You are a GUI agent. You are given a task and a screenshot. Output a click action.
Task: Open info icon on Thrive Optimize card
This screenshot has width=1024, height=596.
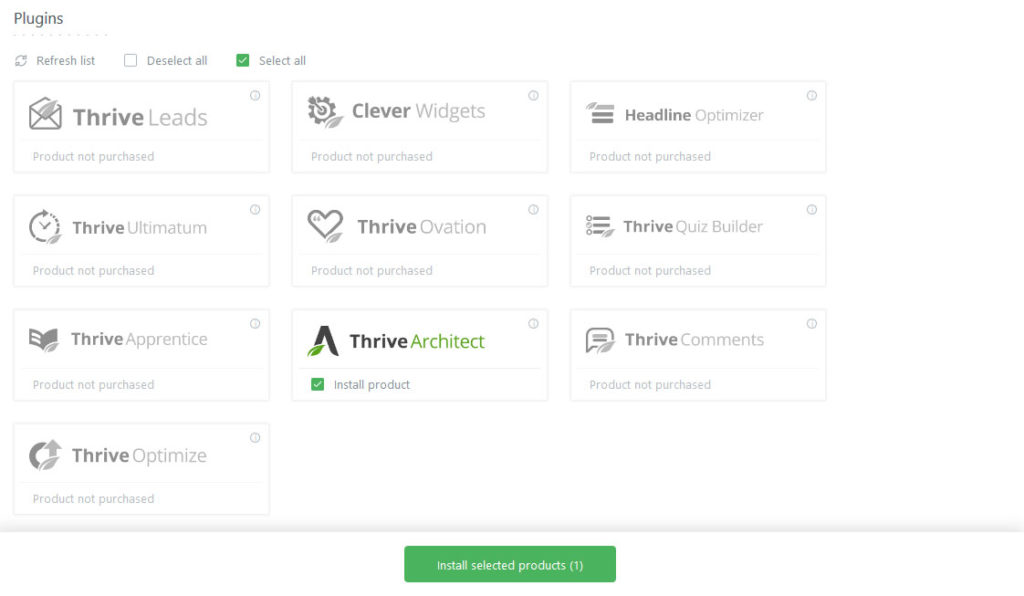[x=255, y=437]
